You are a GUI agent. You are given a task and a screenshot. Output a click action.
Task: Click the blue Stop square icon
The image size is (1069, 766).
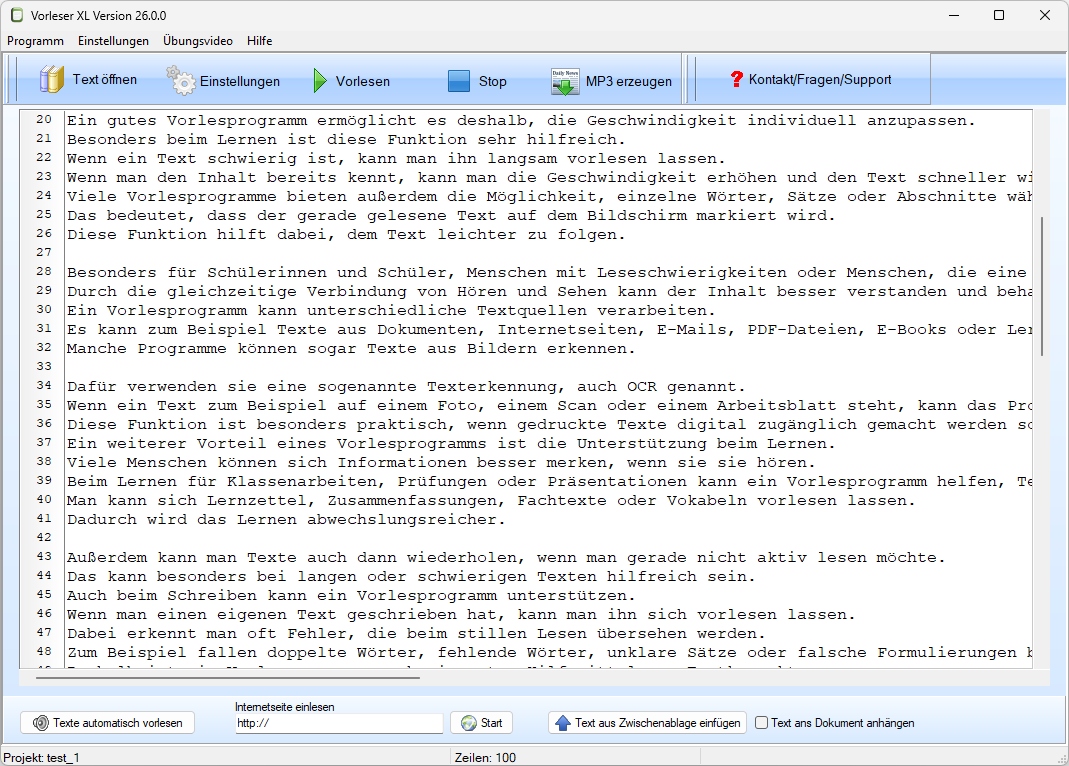tap(459, 81)
